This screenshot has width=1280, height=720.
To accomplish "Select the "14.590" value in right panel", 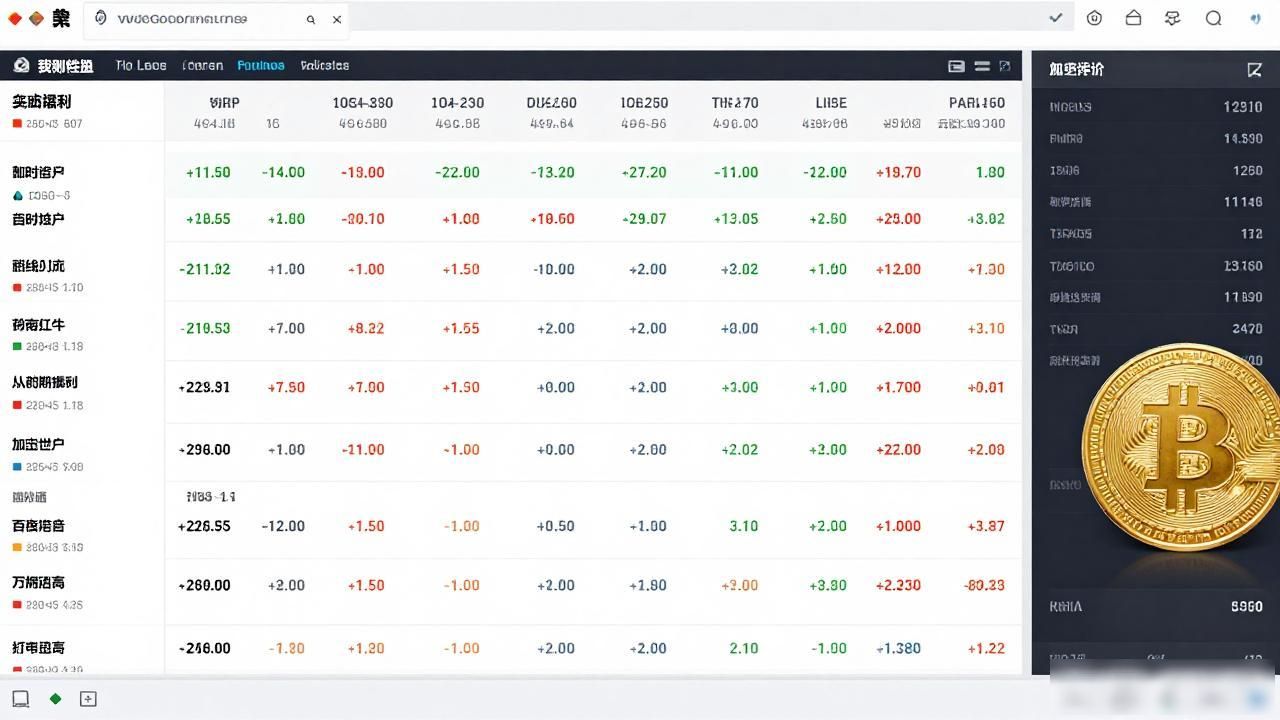I will [1243, 139].
